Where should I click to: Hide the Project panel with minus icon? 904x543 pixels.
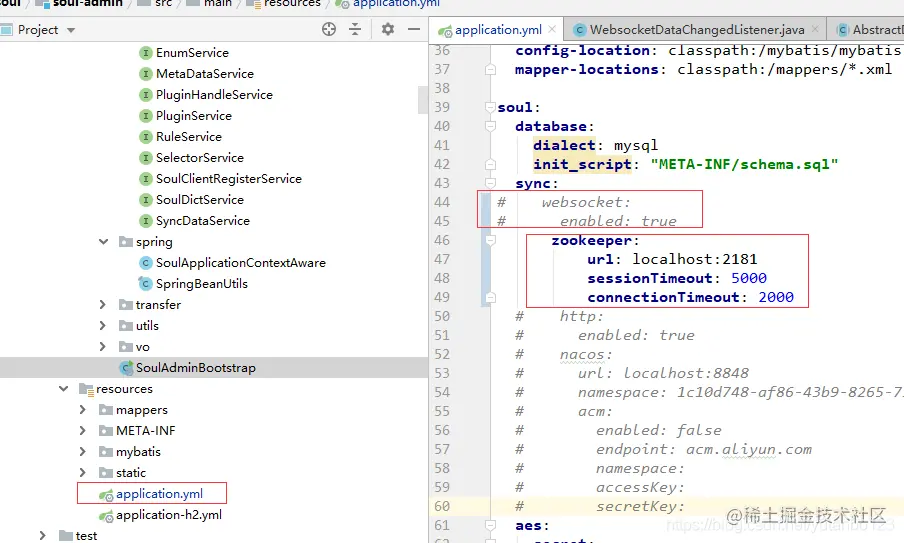point(414,29)
